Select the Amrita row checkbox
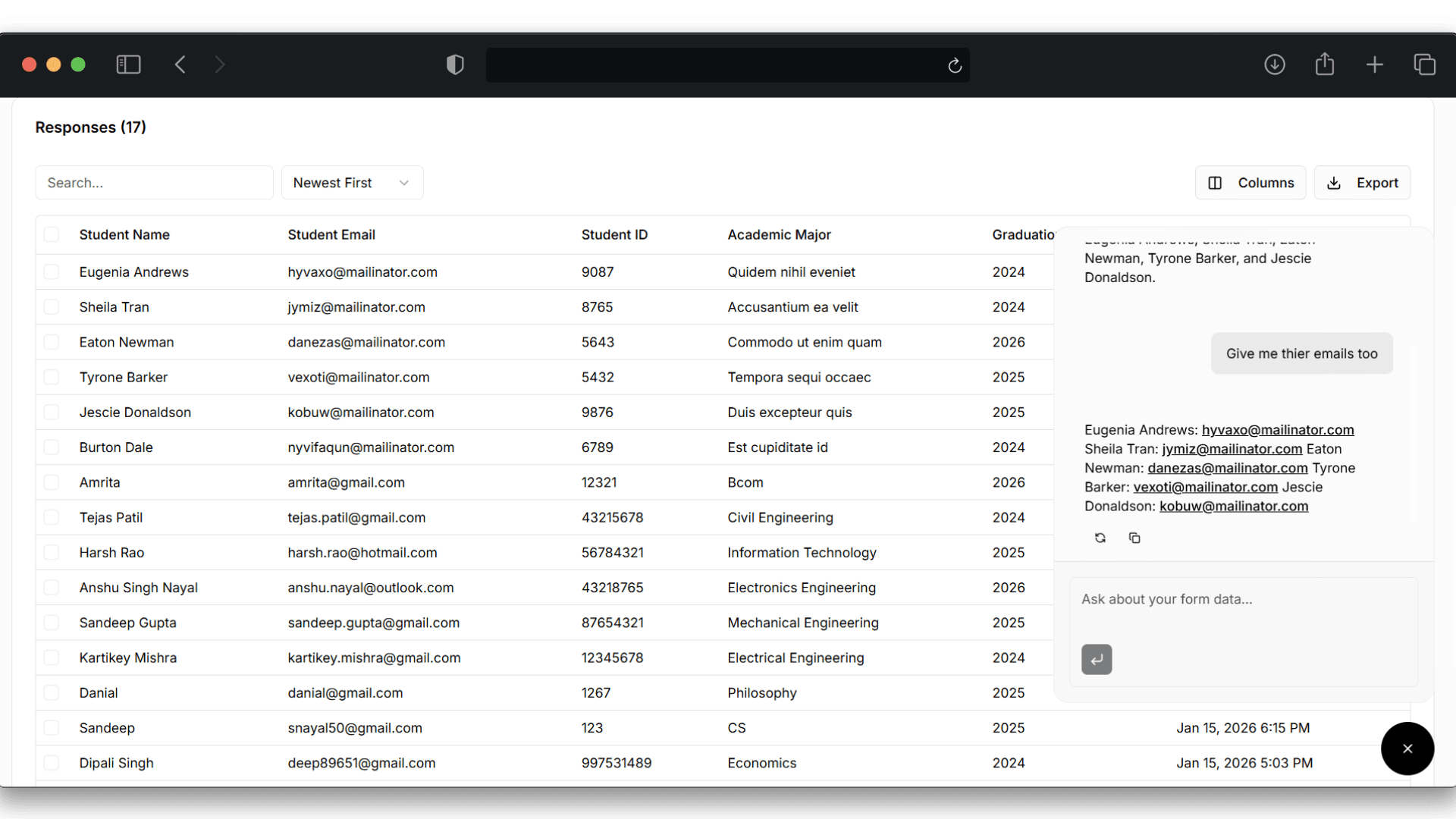 coord(52,482)
